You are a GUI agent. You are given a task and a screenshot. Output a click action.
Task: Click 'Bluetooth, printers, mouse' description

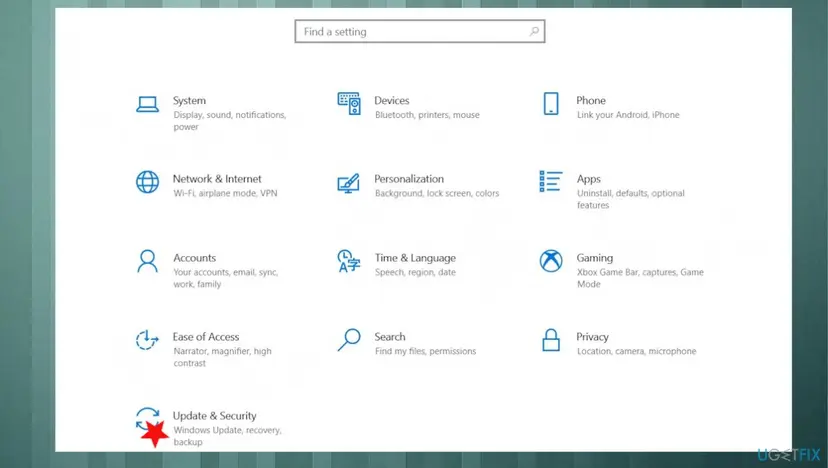[427, 115]
